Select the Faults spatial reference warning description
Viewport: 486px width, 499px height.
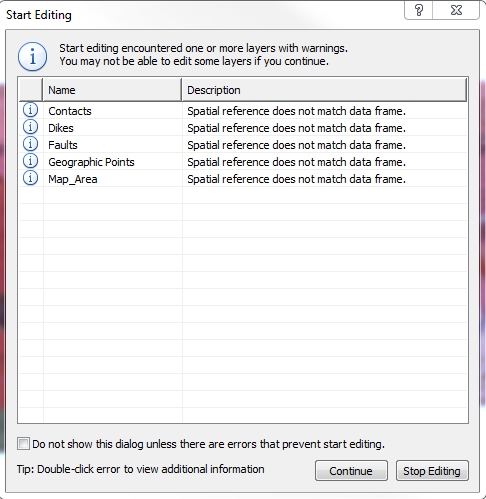pos(296,145)
